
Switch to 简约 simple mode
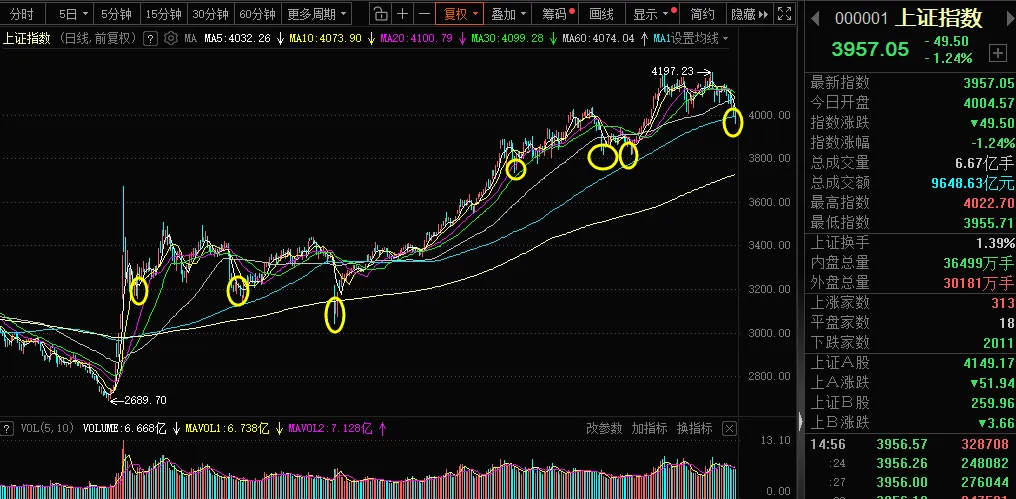click(702, 14)
